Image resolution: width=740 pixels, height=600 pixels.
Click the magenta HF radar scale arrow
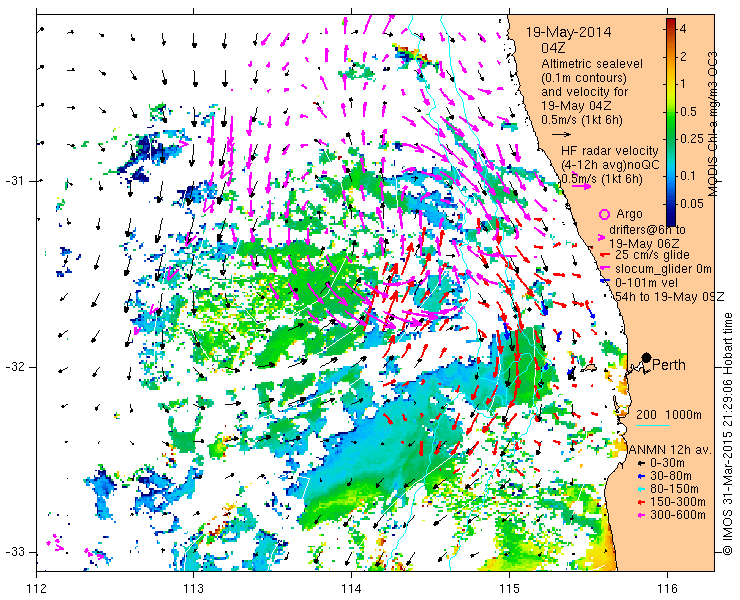(580, 186)
